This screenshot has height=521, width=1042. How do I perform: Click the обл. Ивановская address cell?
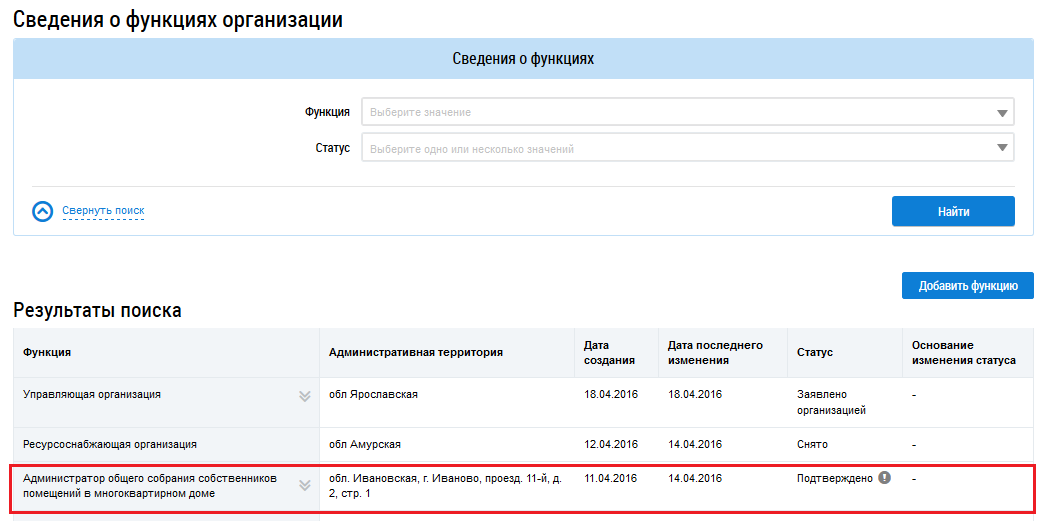pos(445,486)
